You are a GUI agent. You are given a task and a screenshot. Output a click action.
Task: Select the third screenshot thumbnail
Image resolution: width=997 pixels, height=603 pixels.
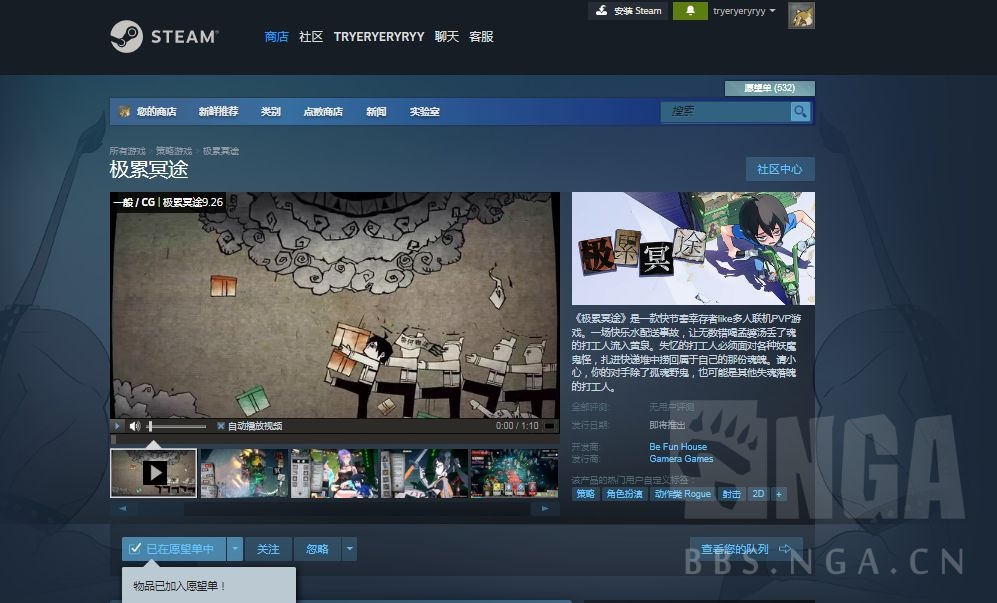334,473
